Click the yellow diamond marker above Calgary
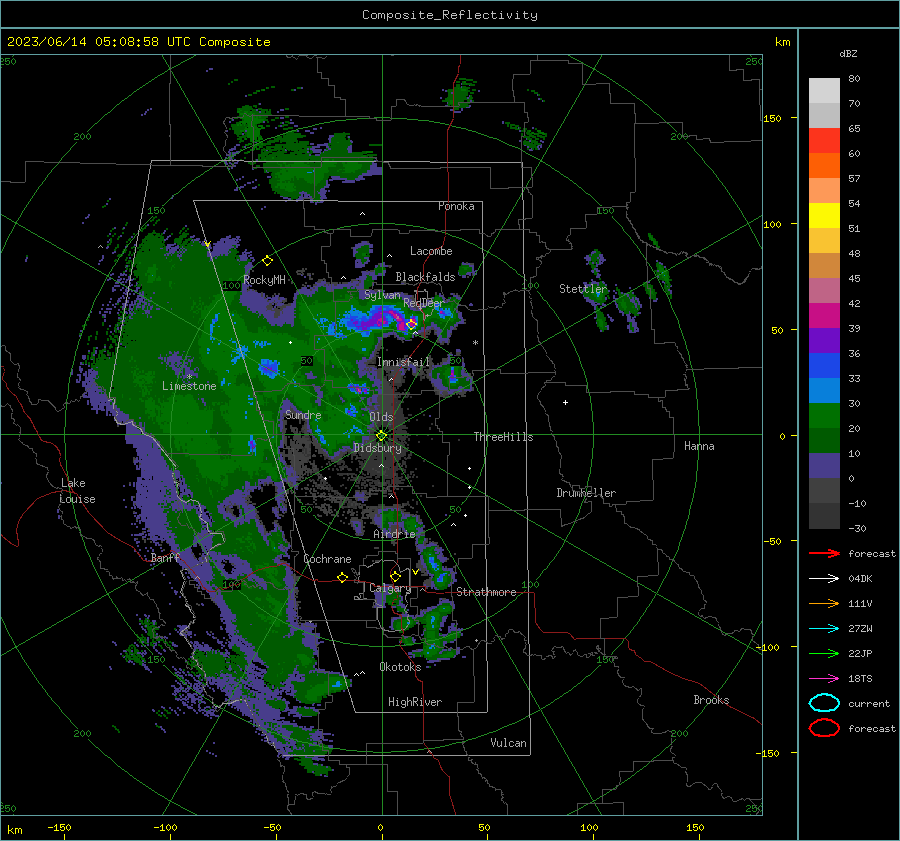The width and height of the screenshot is (900, 841). tap(395, 576)
